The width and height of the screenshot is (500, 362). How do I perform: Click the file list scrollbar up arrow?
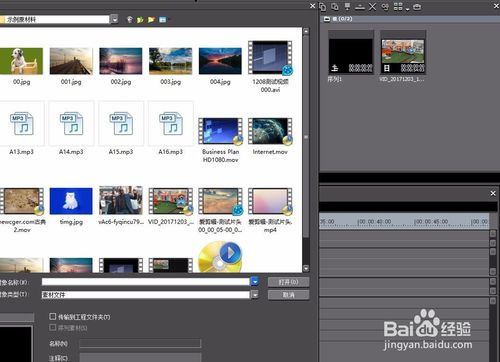(306, 31)
